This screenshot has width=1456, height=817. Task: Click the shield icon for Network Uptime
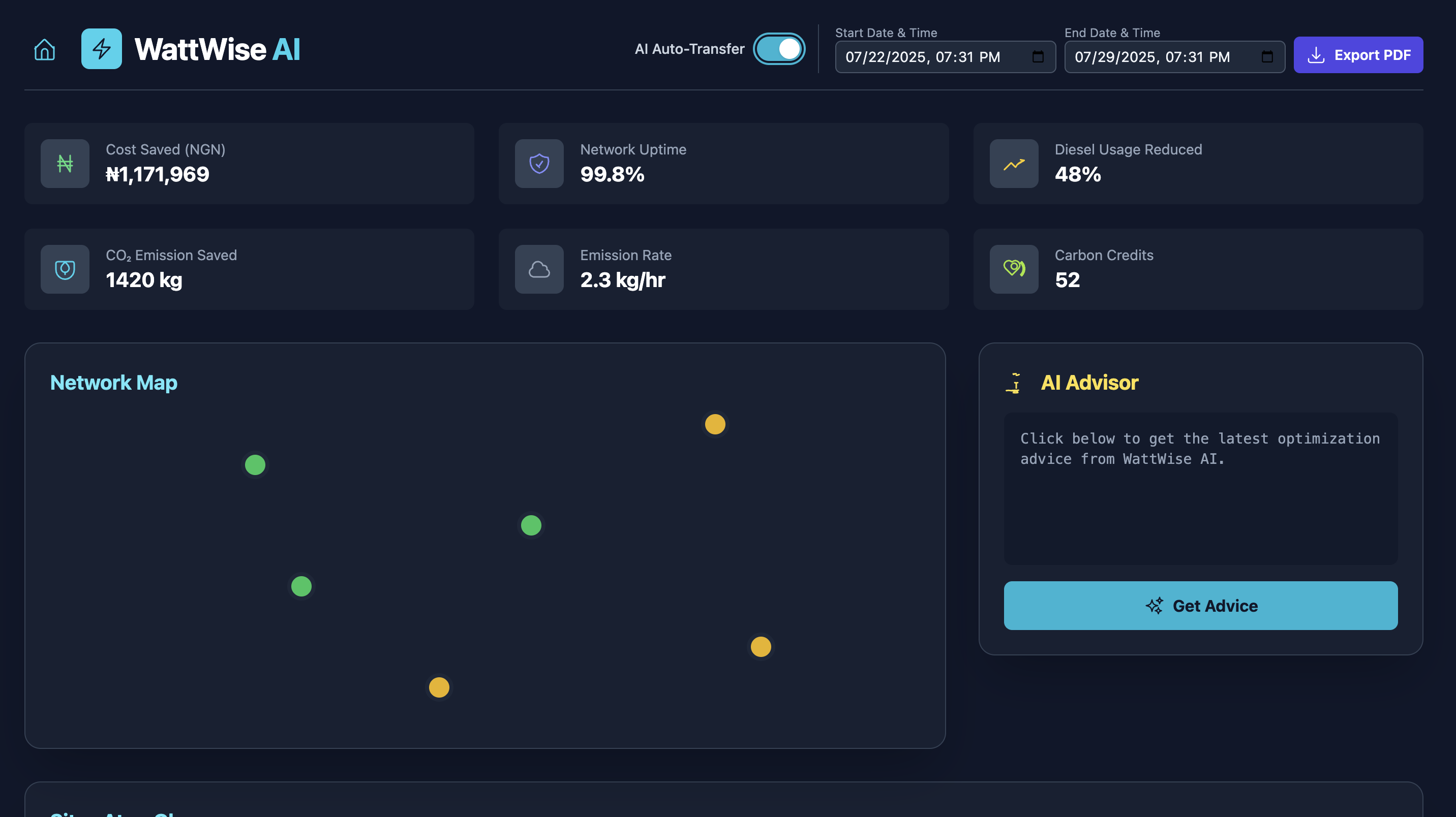tap(539, 164)
